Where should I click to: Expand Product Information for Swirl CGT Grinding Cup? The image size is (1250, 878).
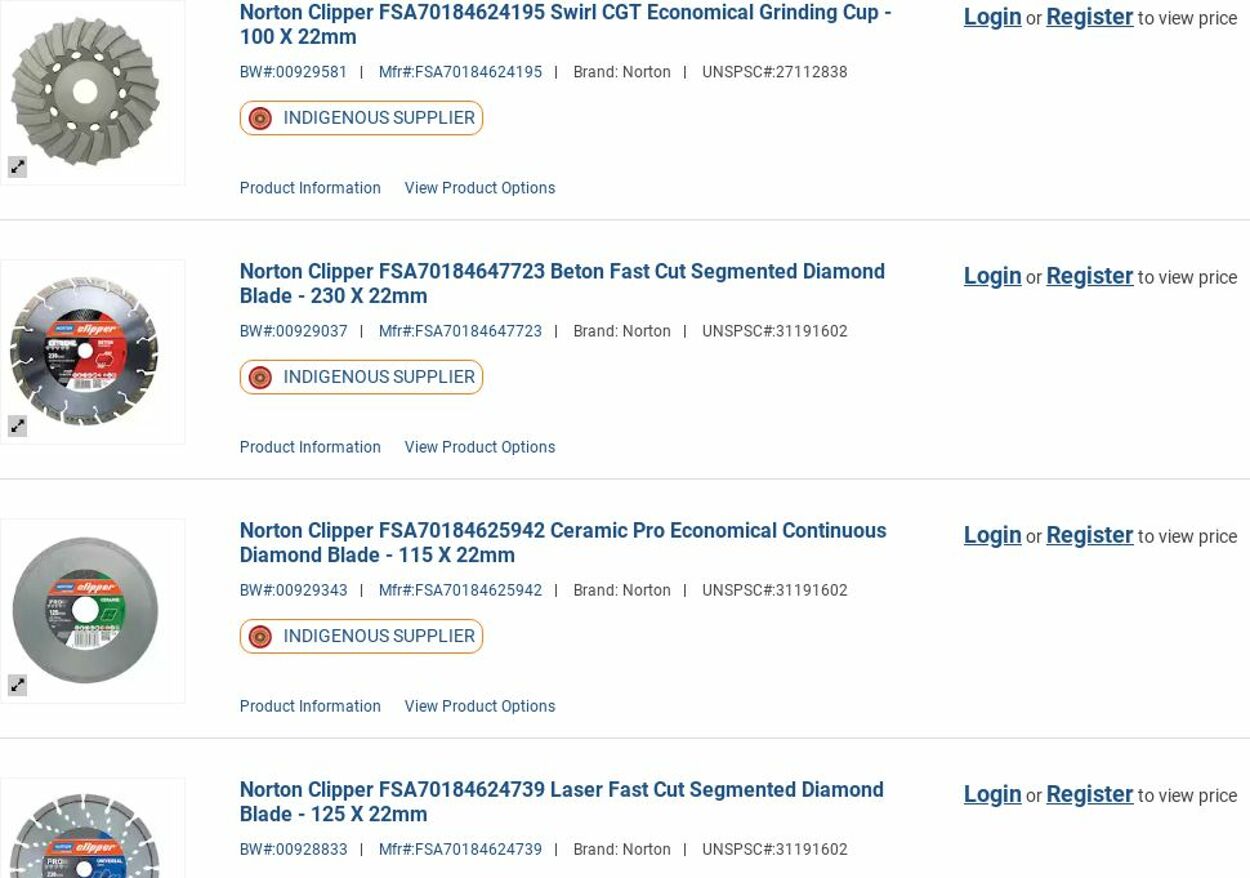[310, 188]
